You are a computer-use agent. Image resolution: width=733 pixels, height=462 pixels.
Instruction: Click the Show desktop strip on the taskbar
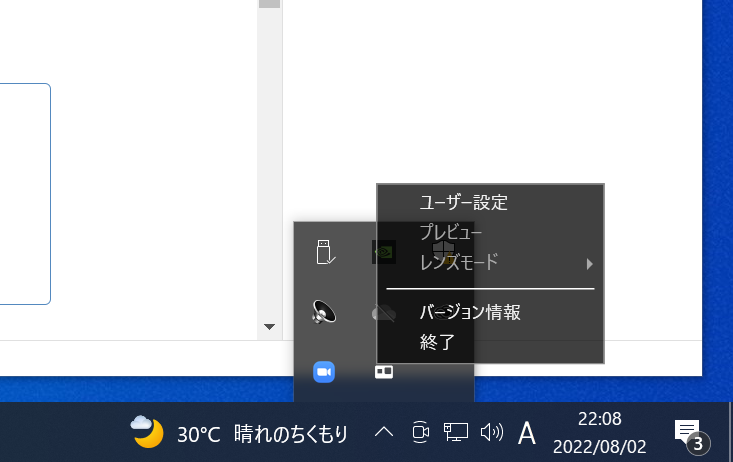[x=730, y=432]
